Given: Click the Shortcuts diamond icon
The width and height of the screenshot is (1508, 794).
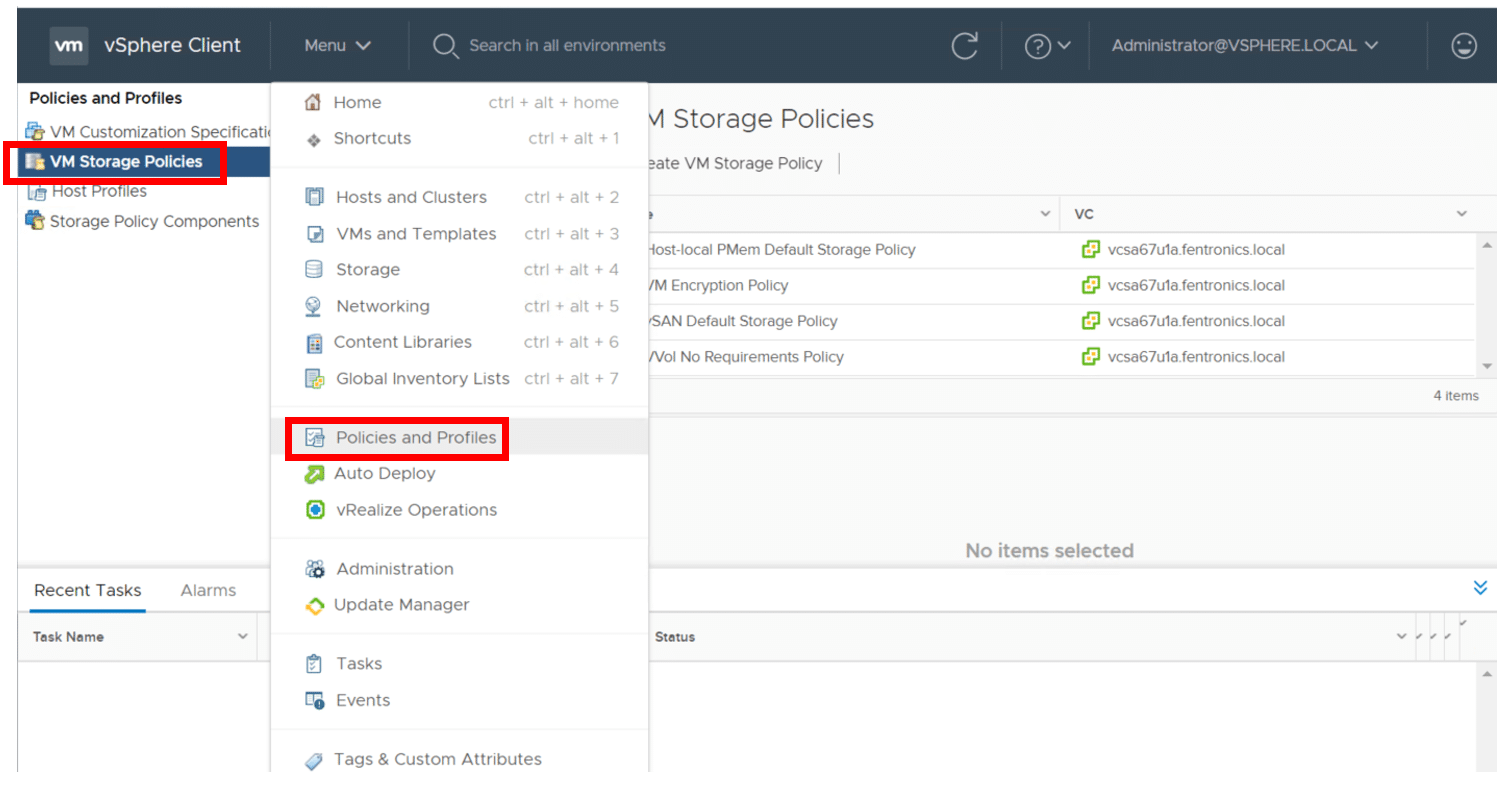Looking at the screenshot, I should coord(313,139).
